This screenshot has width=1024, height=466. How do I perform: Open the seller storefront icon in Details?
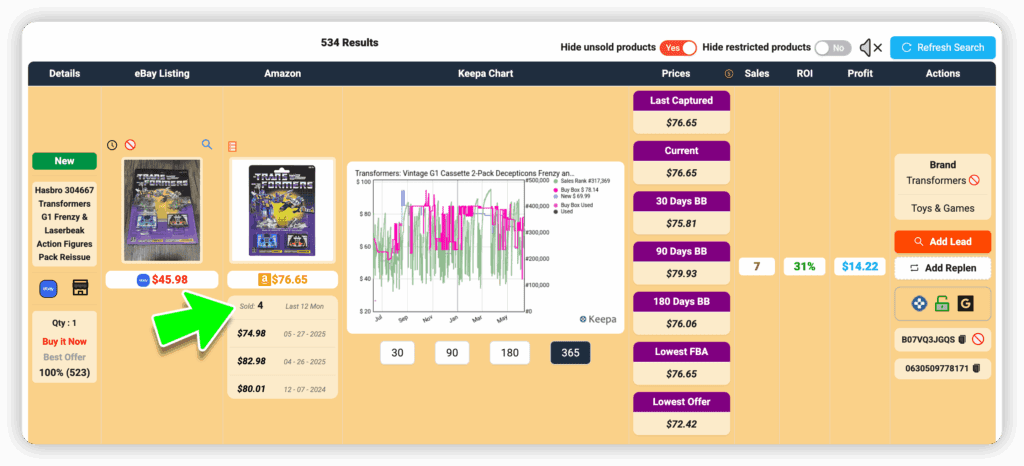coord(80,288)
